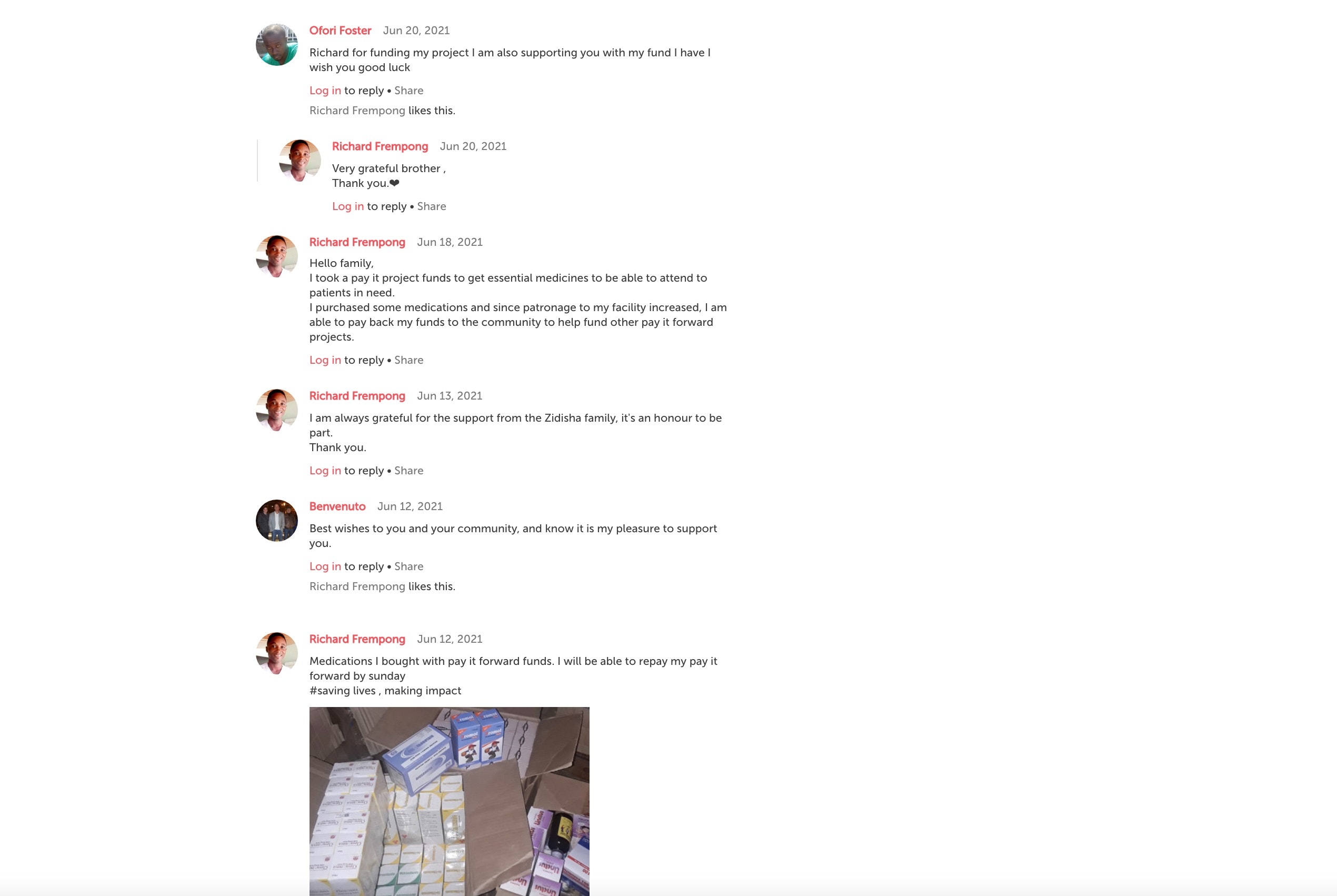Open the Benvenuto name link
Screen dimensions: 1337x896
pyautogui.click(x=337, y=506)
